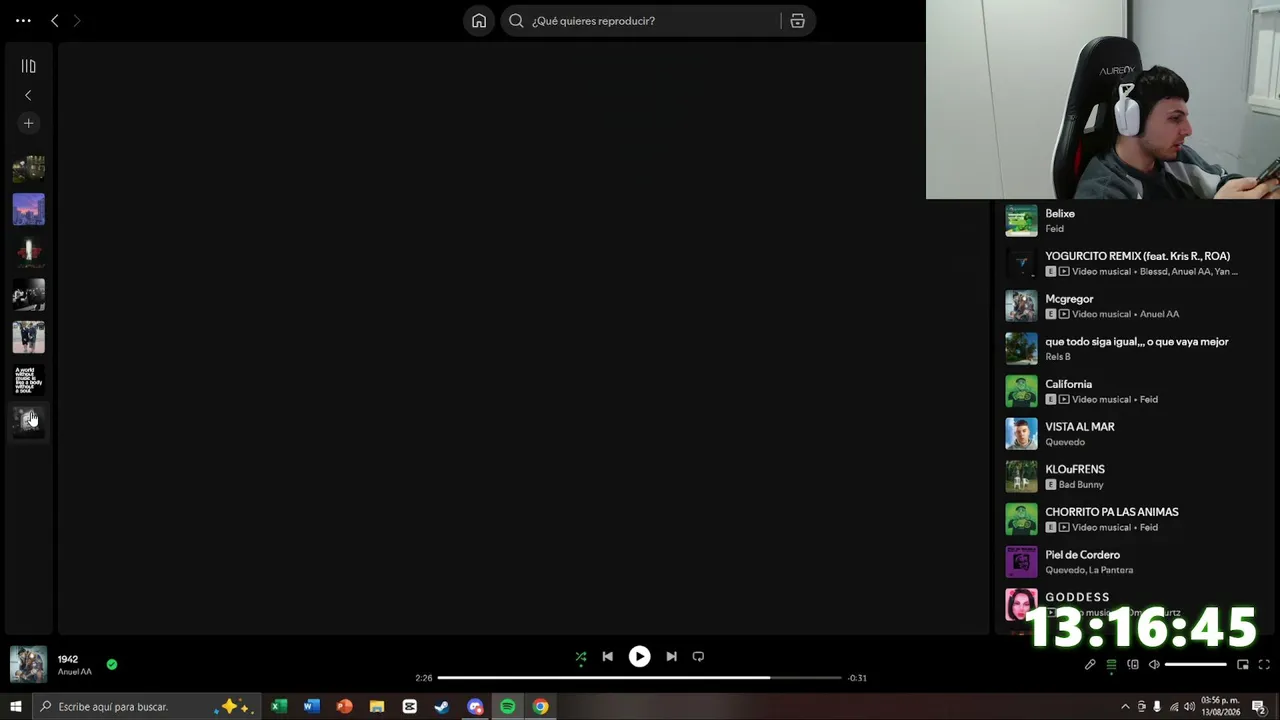
Task: Resume playback with the play button
Action: pyautogui.click(x=639, y=656)
